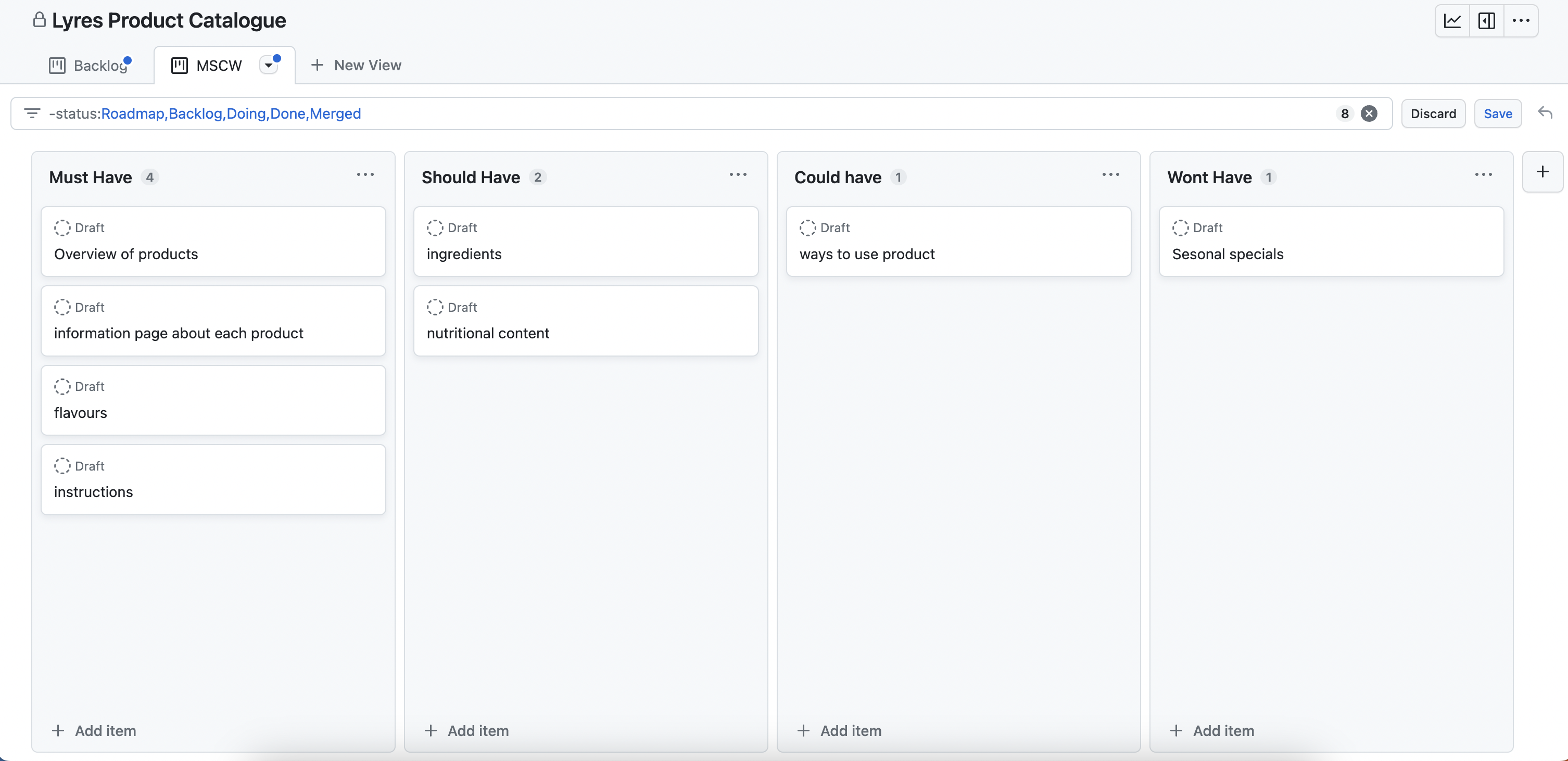
Task: Toggle the side panel with collapse icon
Action: click(1487, 20)
